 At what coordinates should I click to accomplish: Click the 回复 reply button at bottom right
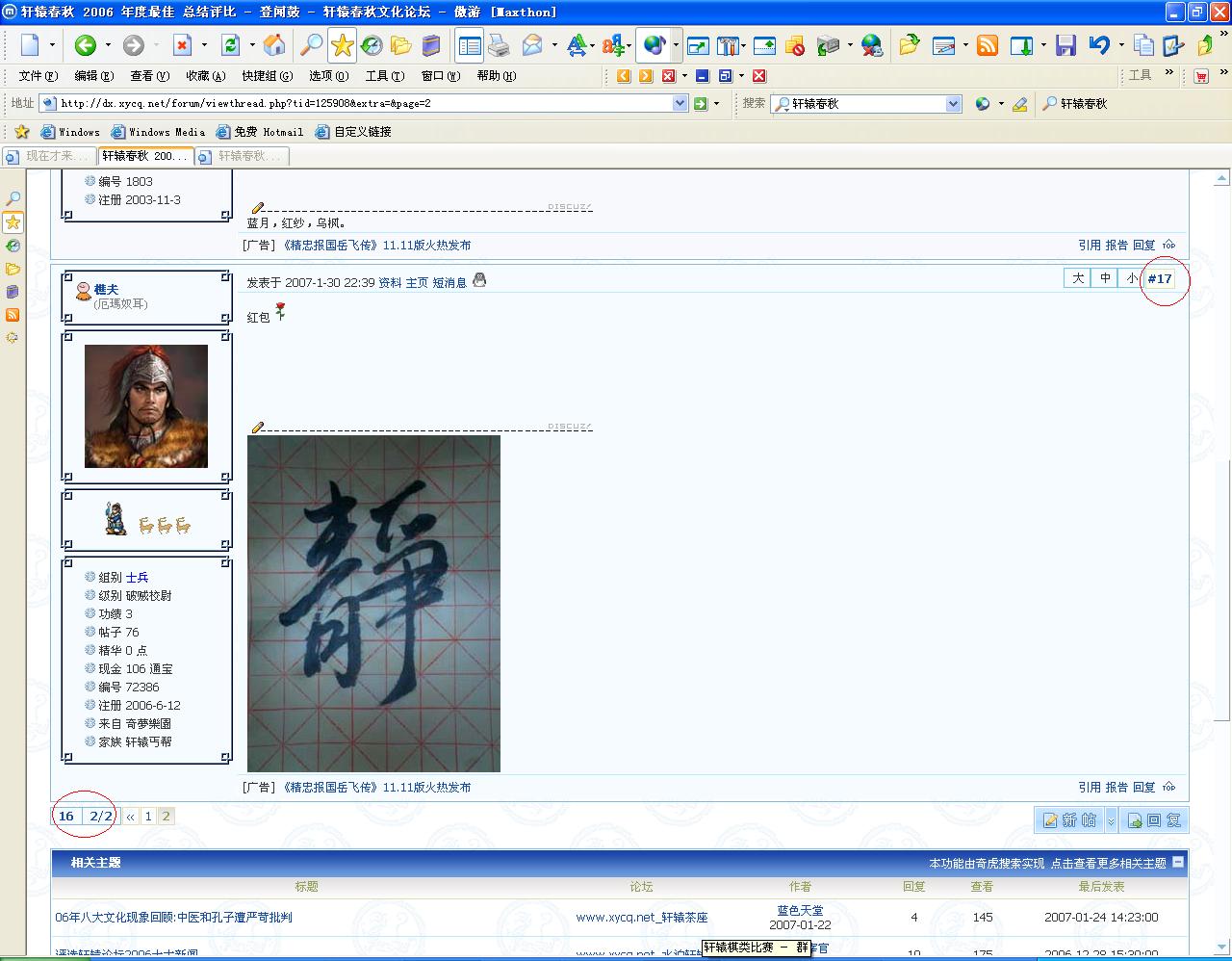1153,820
